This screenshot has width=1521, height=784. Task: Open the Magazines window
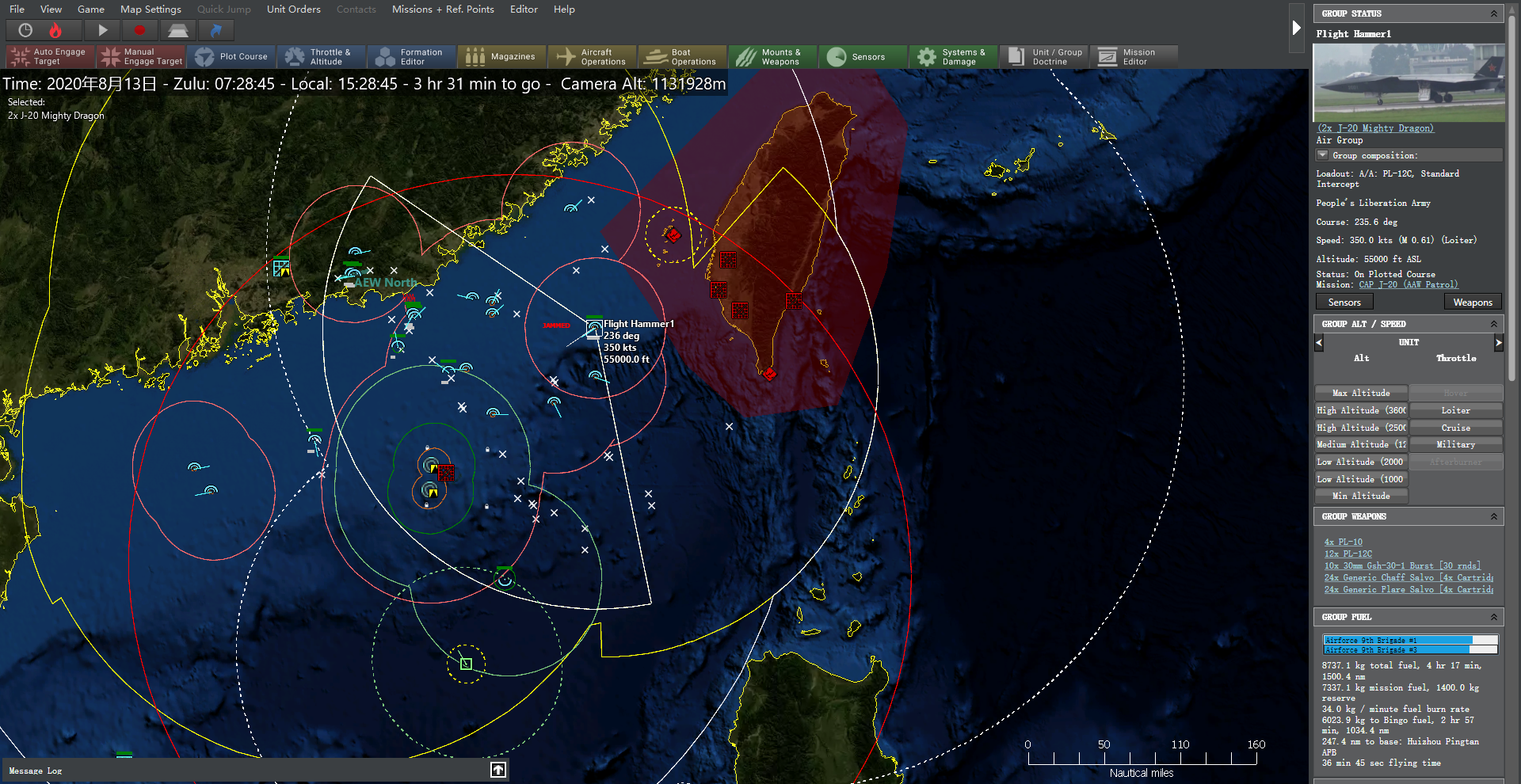(502, 56)
